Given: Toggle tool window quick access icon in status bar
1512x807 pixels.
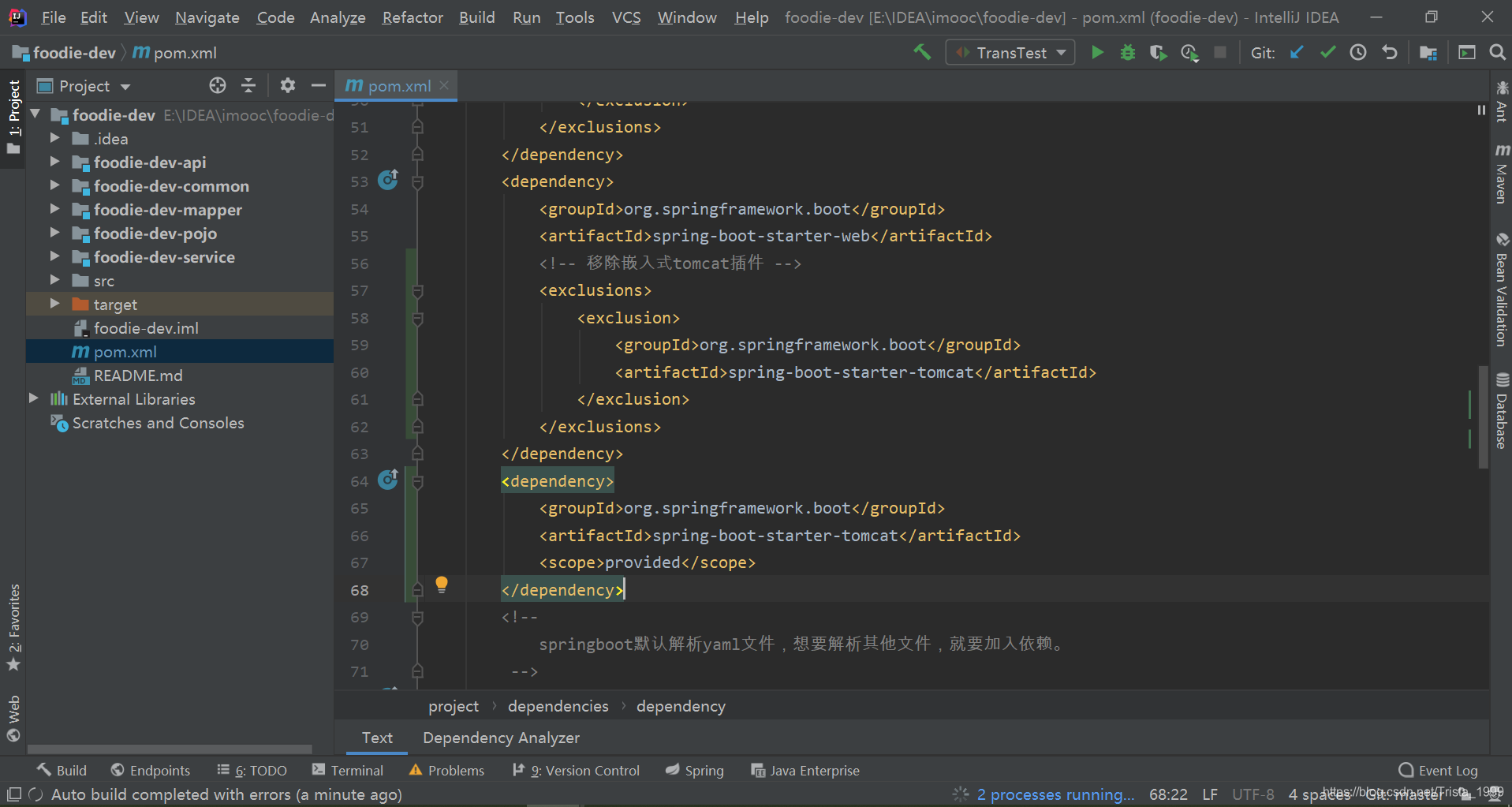Looking at the screenshot, I should 13,794.
